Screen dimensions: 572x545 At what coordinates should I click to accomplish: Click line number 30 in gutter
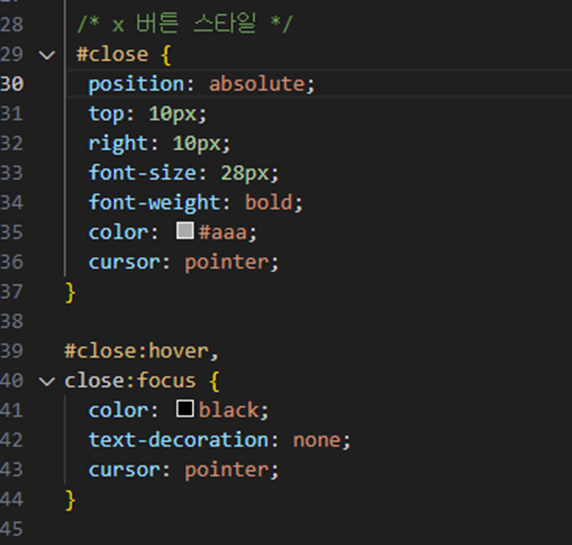point(12,84)
